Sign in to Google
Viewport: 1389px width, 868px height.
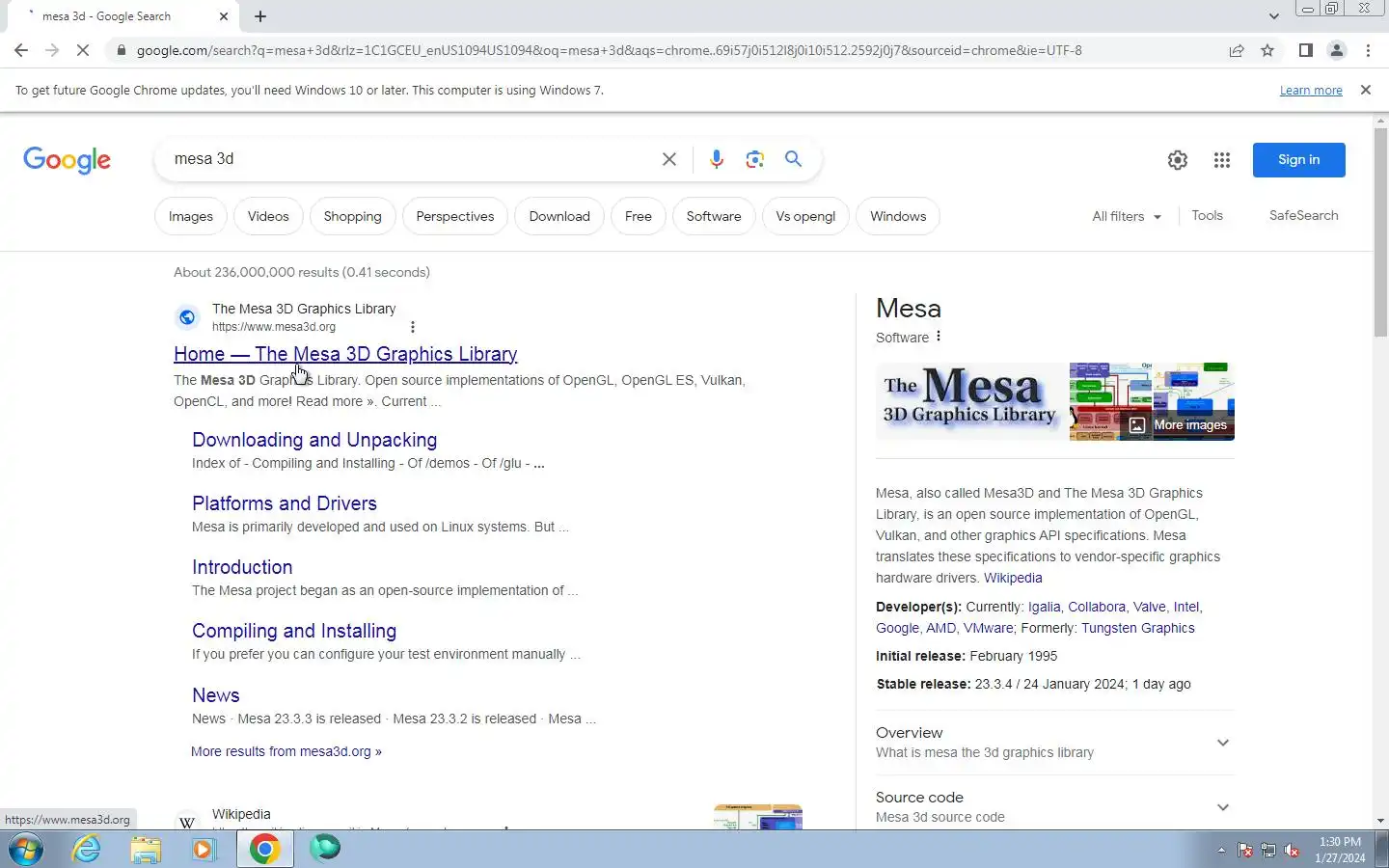coord(1298,160)
